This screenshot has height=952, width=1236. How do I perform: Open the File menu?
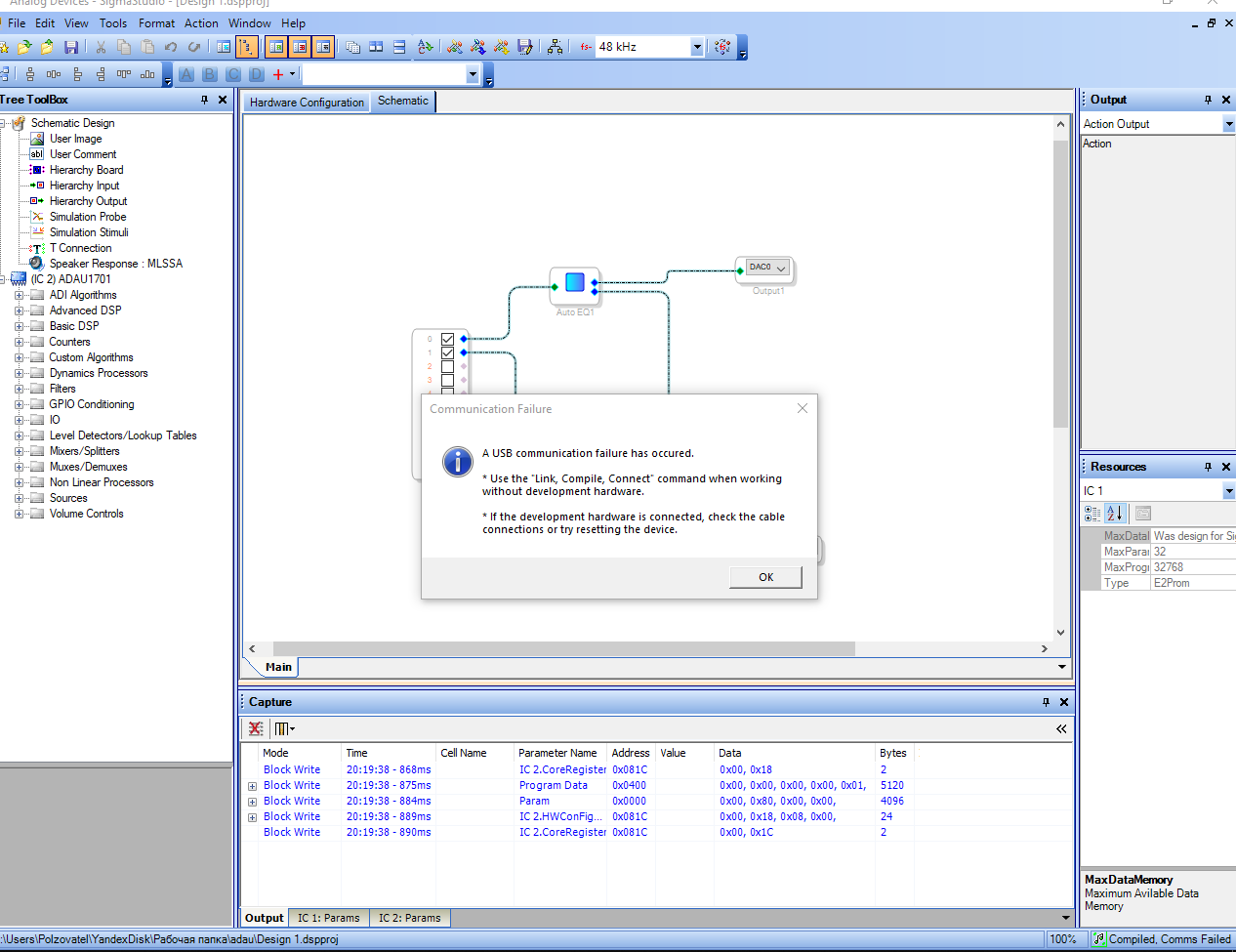[x=17, y=23]
